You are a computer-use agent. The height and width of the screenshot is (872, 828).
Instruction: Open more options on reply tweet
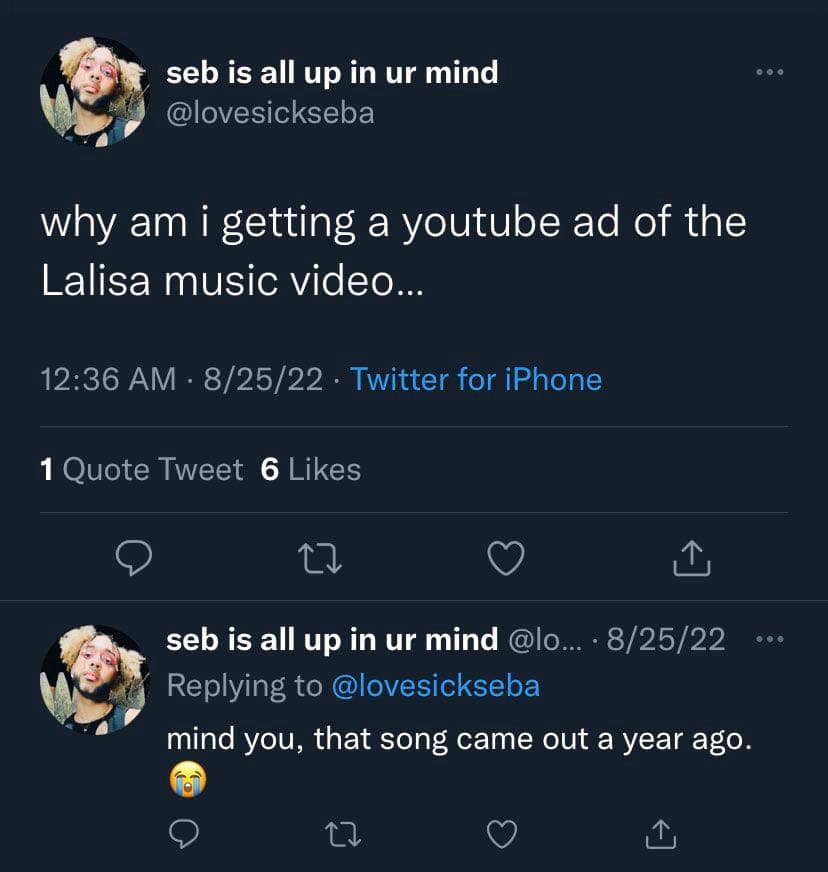(770, 639)
